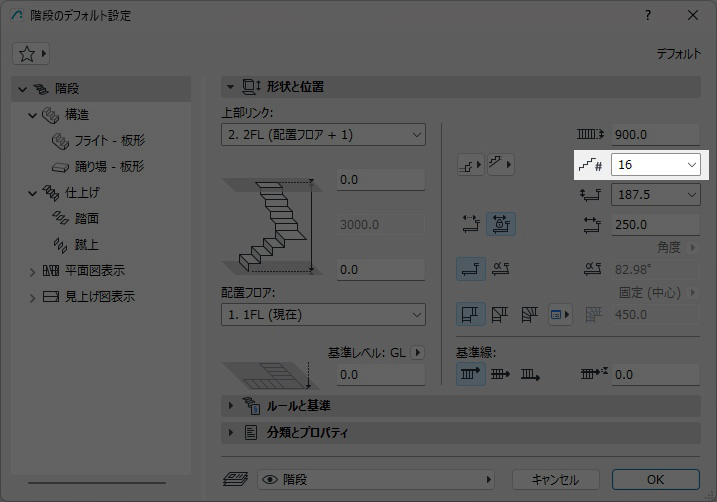Image resolution: width=717 pixels, height=502 pixels.
Task: Choose the first winder turning type icon
Action: pos(470,316)
